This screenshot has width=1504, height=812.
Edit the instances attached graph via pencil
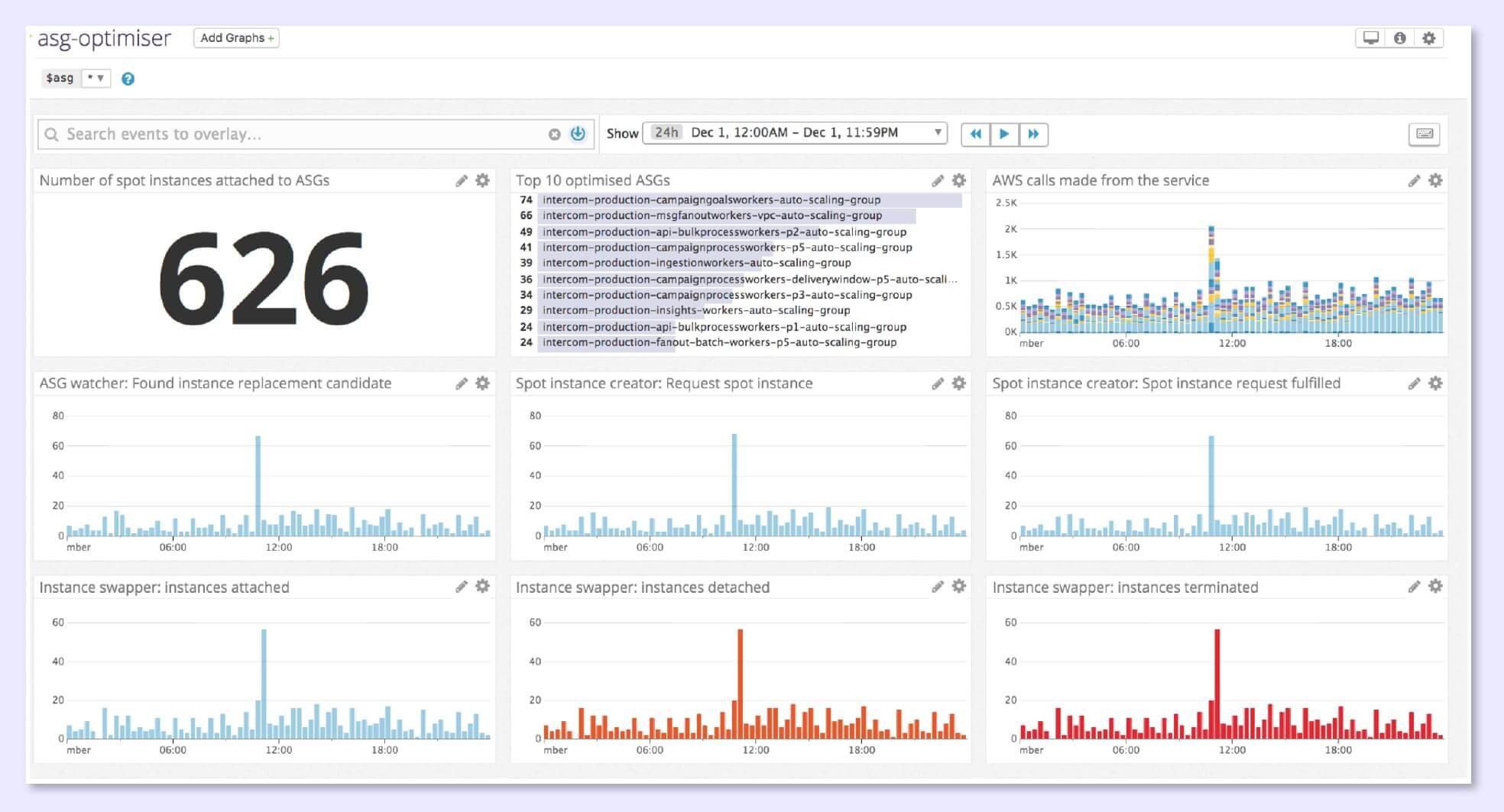(462, 587)
